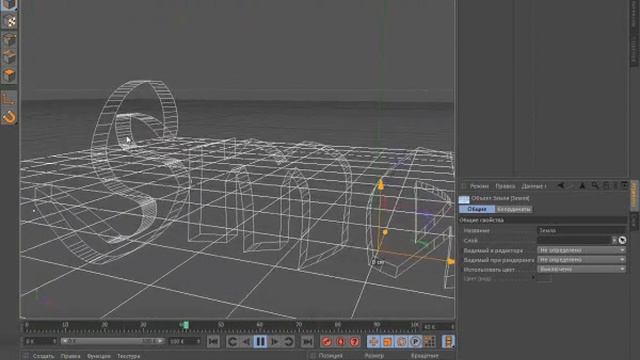Click the orange size handle at floor edge
This screenshot has width=640, height=360.
pos(450,262)
